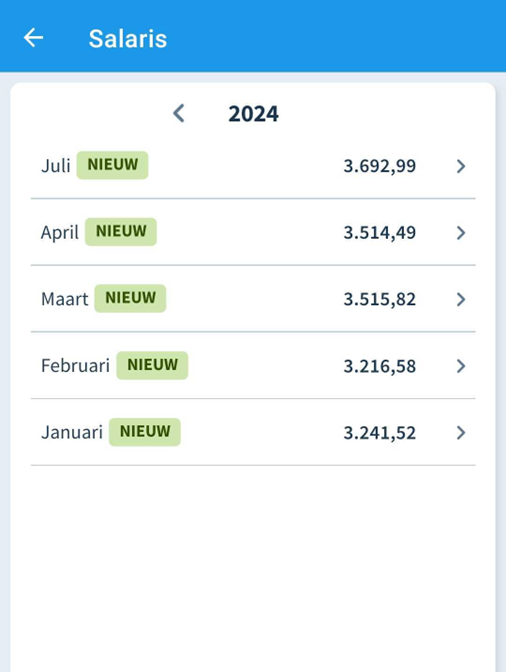Tap the NIEUW badge next to Februari
Screen dimensions: 506x672
[152, 365]
